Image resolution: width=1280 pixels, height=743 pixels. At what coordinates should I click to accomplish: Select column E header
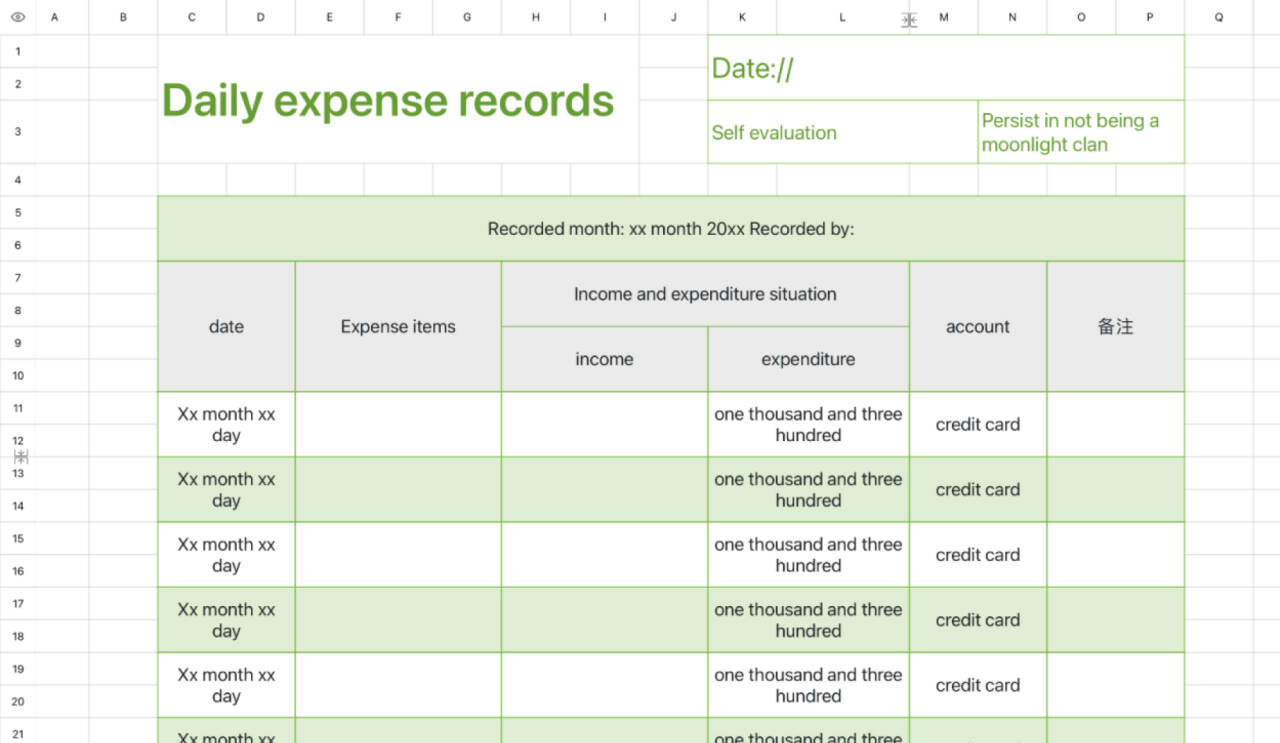[329, 17]
